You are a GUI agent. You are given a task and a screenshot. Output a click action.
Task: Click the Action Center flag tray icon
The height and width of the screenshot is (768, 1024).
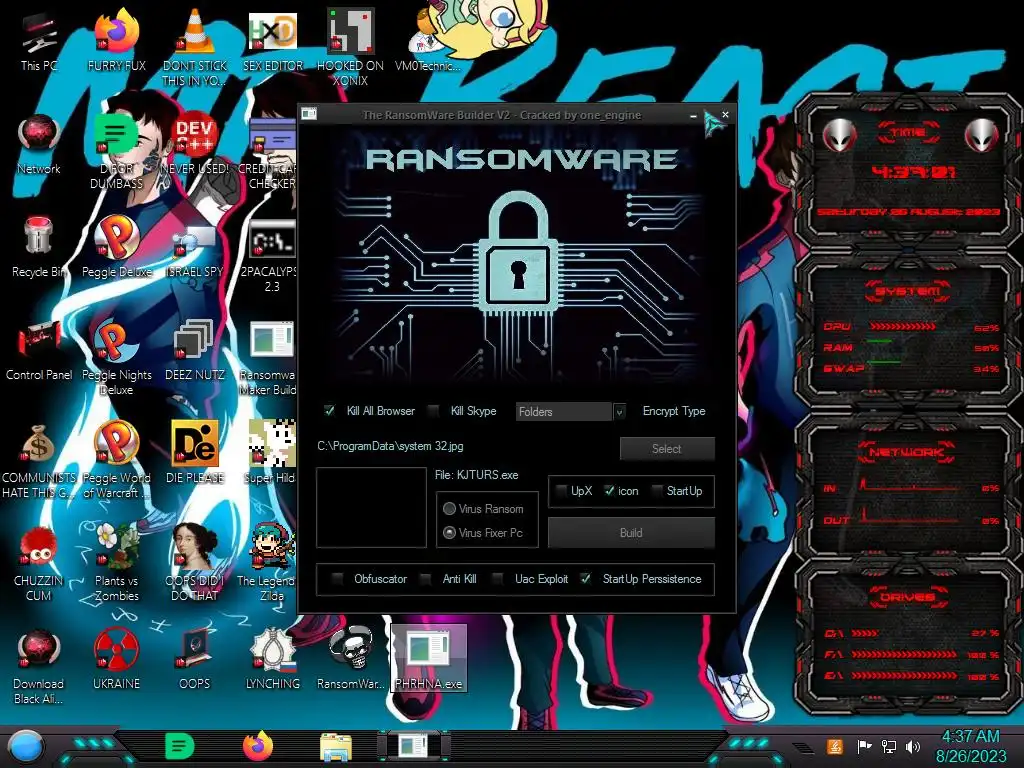pyautogui.click(x=864, y=746)
